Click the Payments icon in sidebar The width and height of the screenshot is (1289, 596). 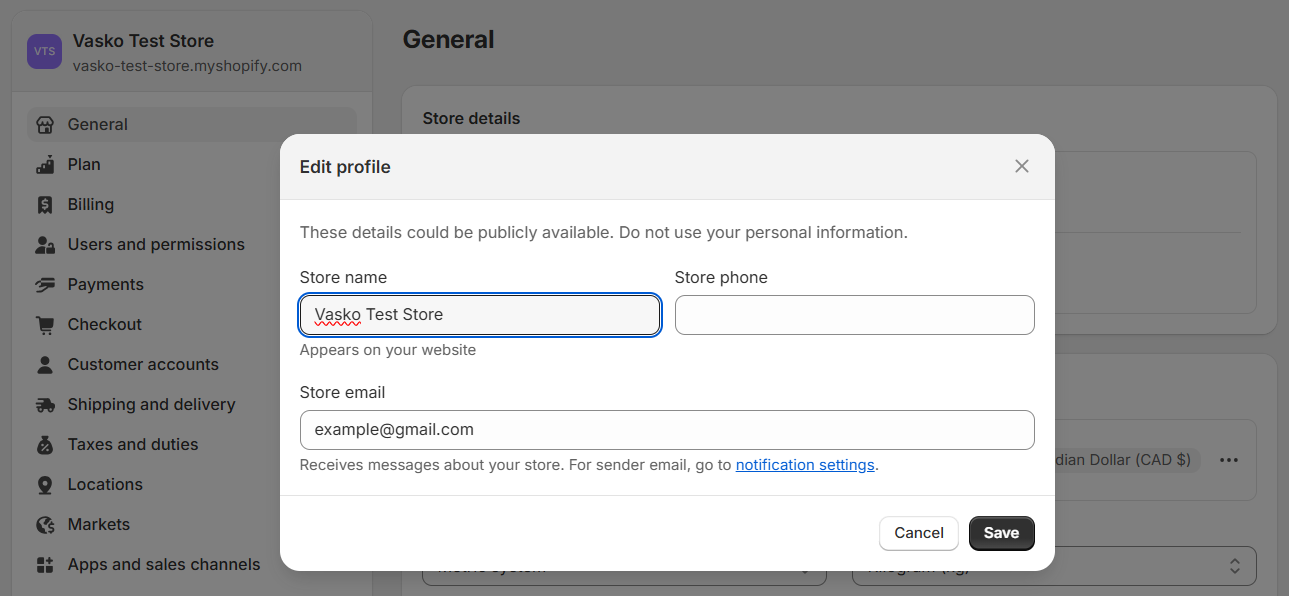[x=44, y=285]
